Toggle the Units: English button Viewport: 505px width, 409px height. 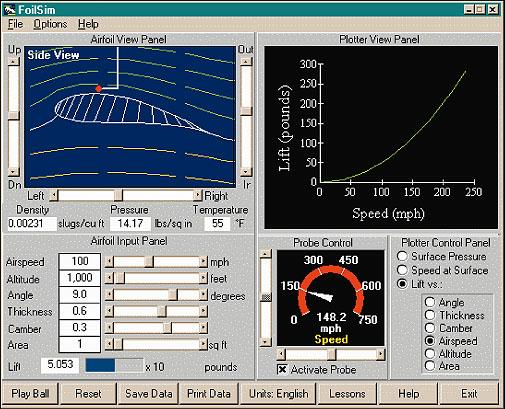[278, 394]
